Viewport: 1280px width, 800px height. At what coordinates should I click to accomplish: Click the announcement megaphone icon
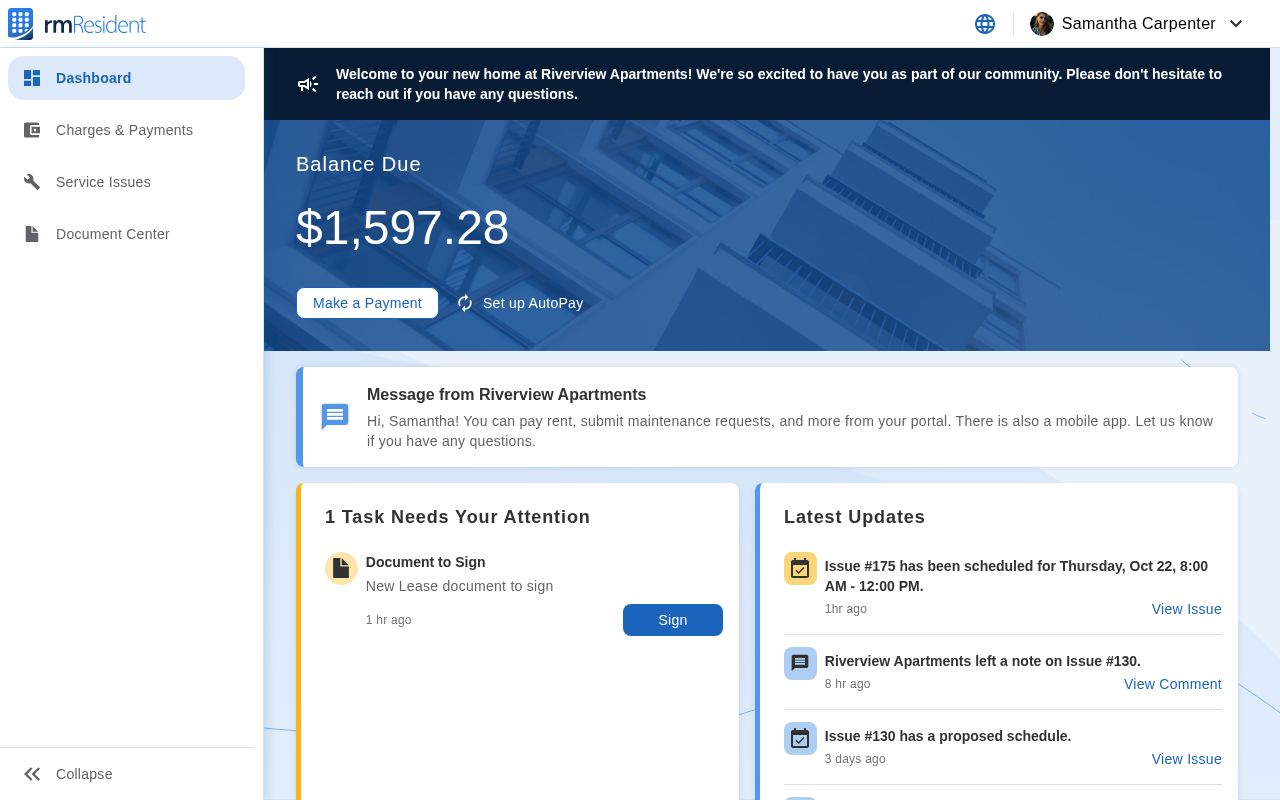(308, 84)
